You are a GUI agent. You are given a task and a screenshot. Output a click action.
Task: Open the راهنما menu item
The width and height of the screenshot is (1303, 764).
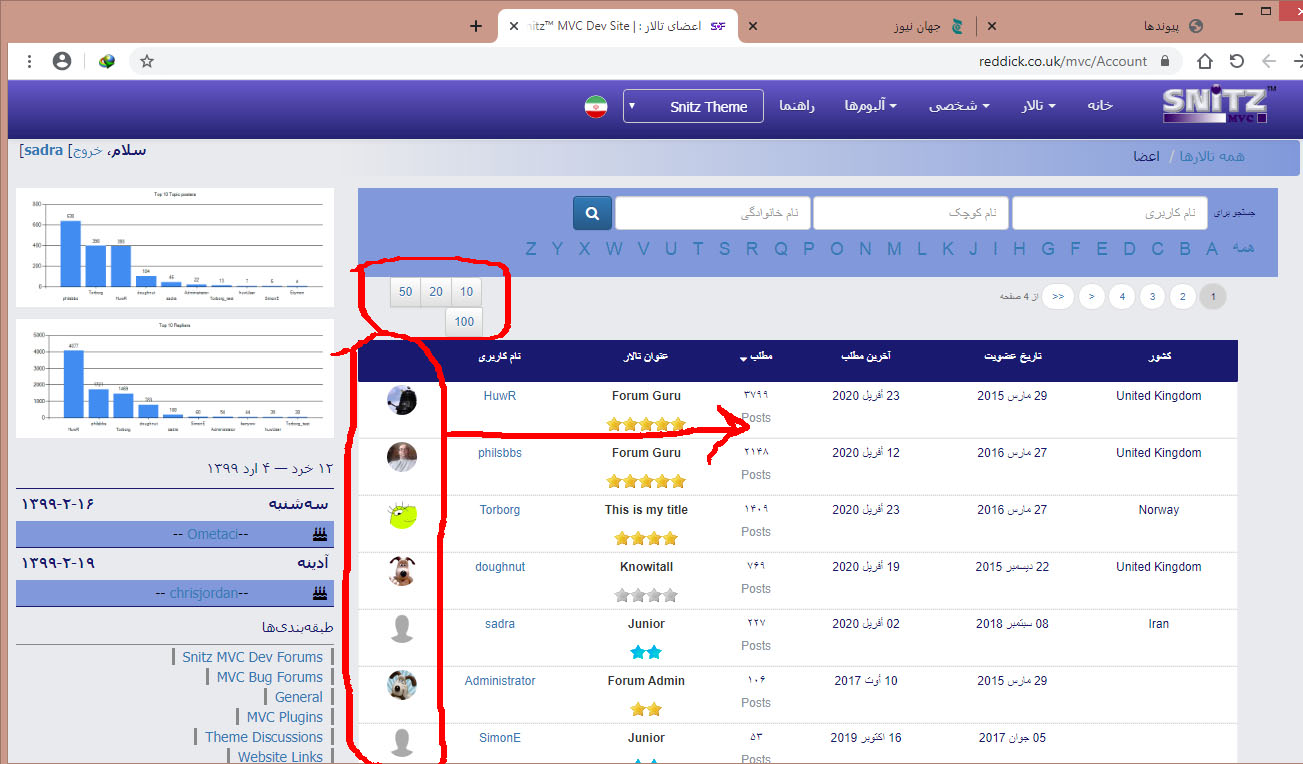797,106
